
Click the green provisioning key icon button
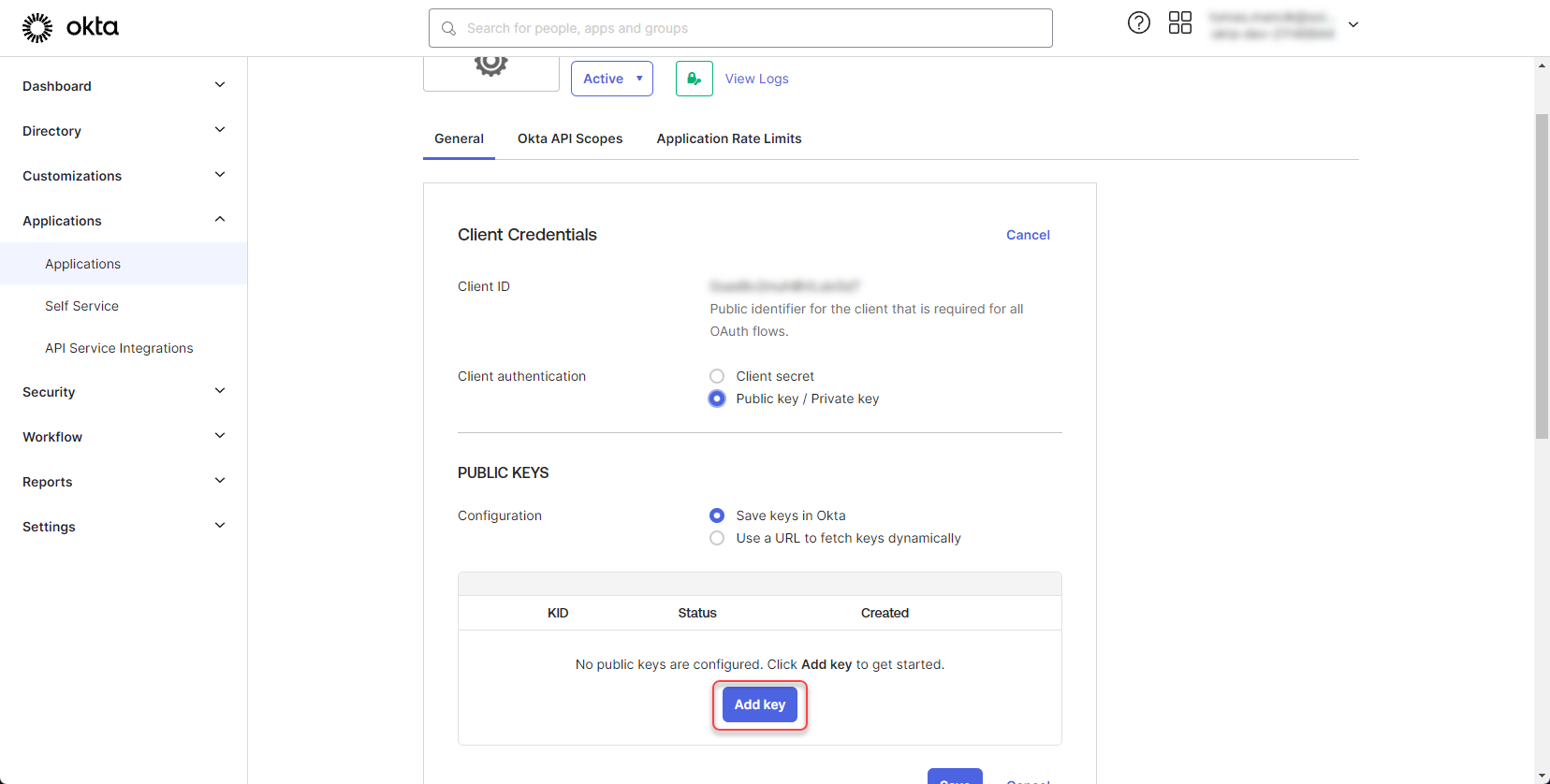[x=694, y=79]
